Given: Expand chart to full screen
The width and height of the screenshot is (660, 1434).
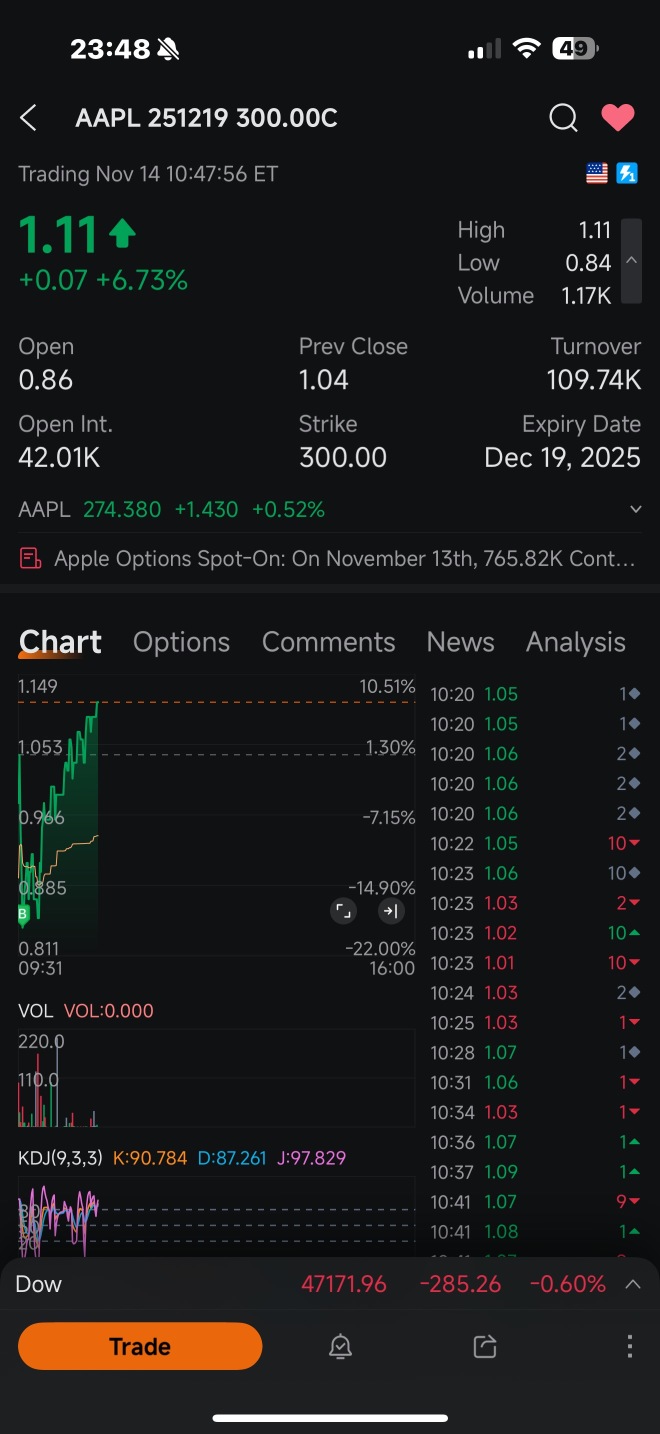Looking at the screenshot, I should pyautogui.click(x=343, y=911).
